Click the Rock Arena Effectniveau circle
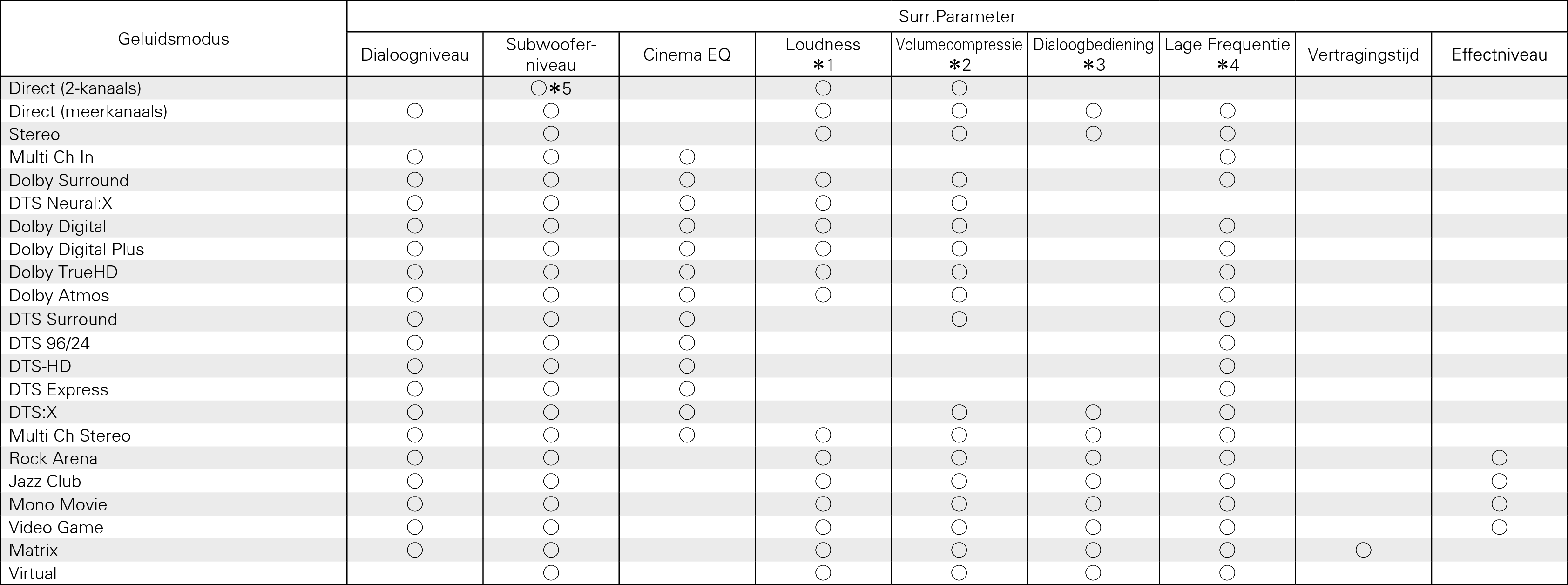The image size is (1568, 585). [1499, 458]
